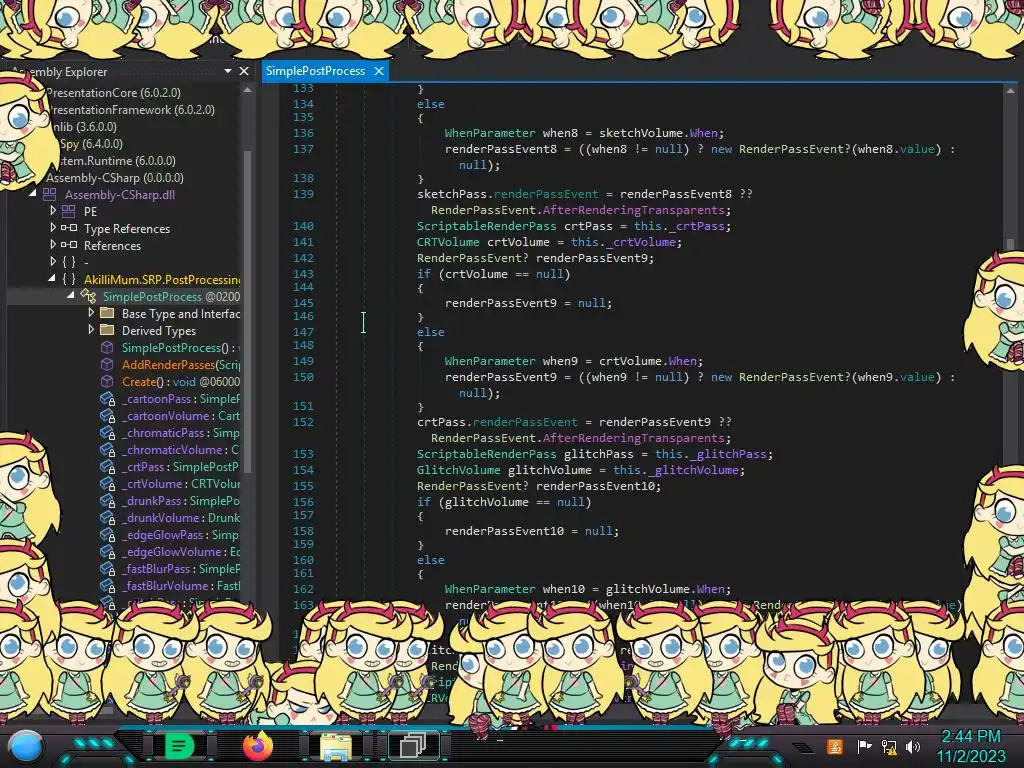
Task: Expand the References node
Action: click(53, 244)
